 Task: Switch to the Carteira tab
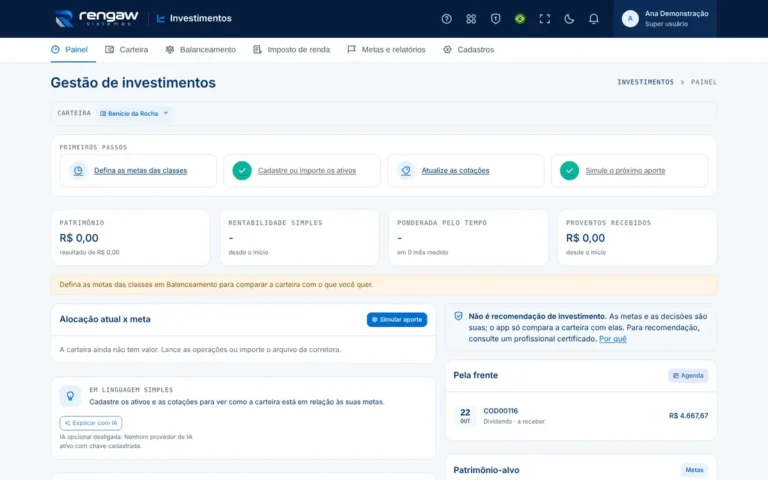126,49
